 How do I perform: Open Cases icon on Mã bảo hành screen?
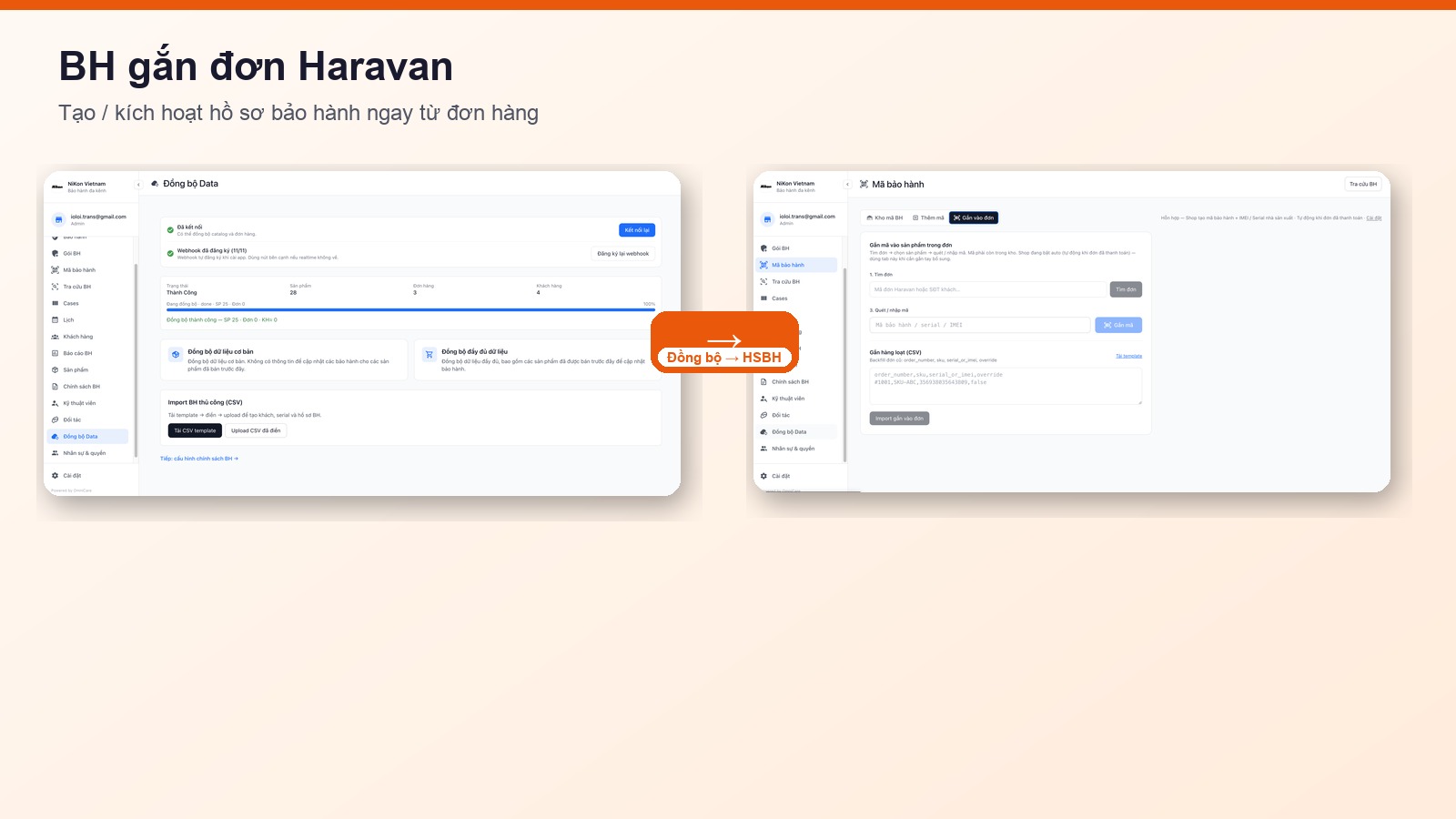763,298
